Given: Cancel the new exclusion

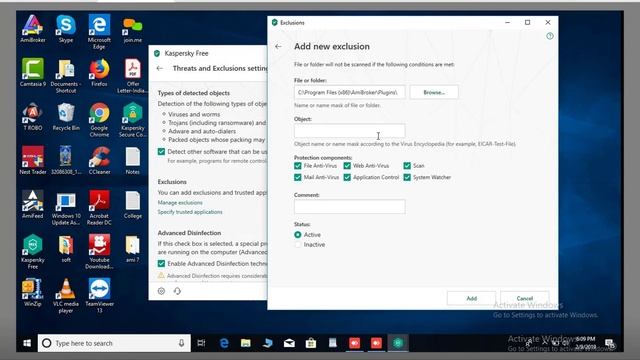Looking at the screenshot, I should (x=524, y=298).
